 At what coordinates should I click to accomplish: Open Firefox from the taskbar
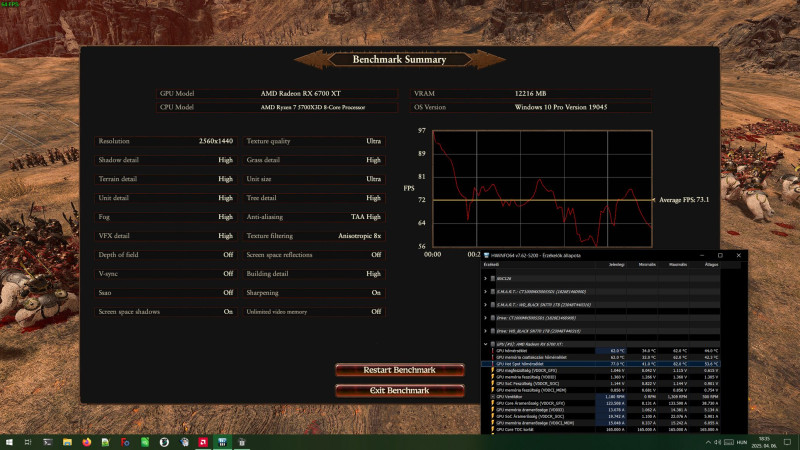tap(86, 442)
